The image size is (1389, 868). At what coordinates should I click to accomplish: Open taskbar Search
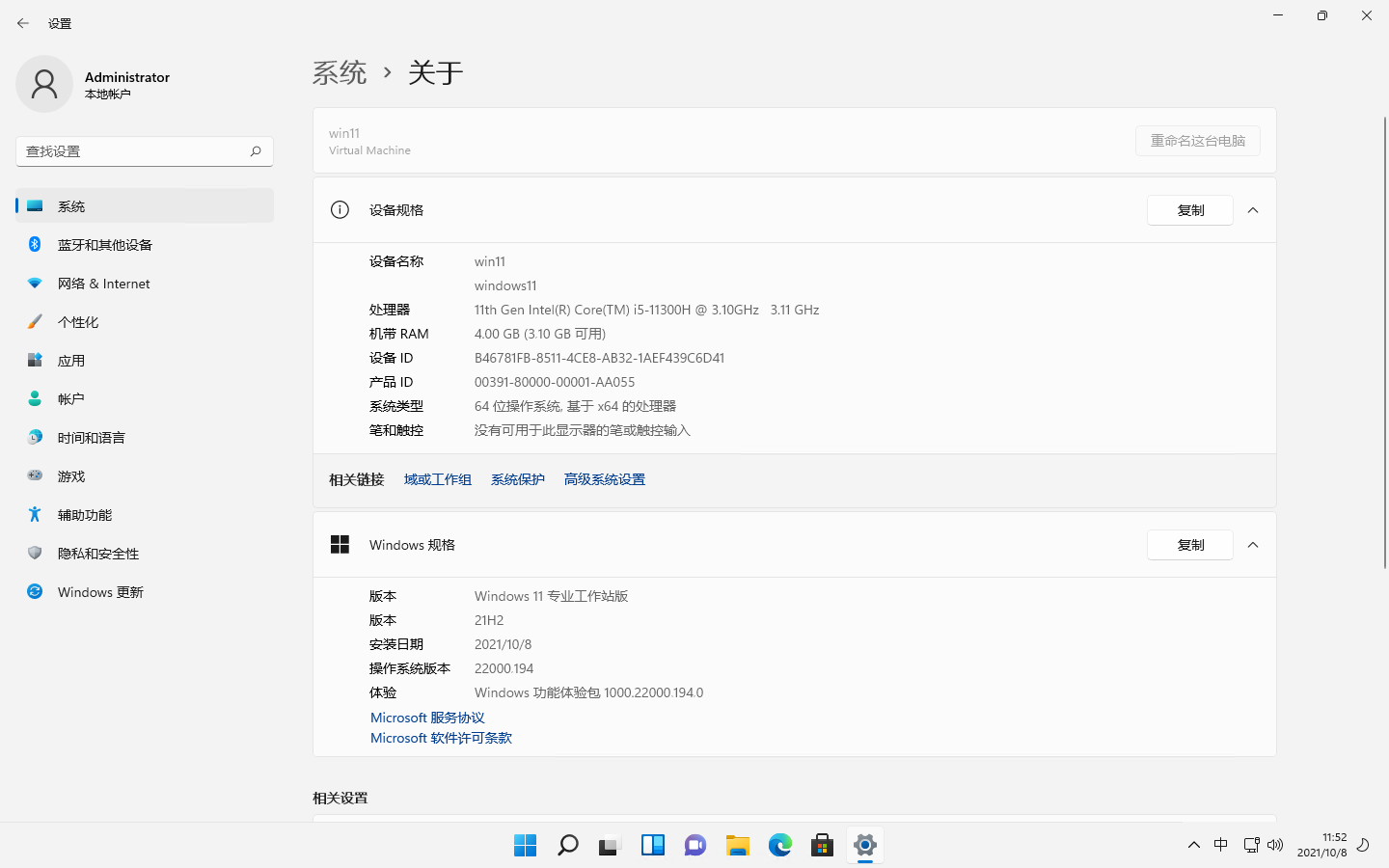point(568,846)
